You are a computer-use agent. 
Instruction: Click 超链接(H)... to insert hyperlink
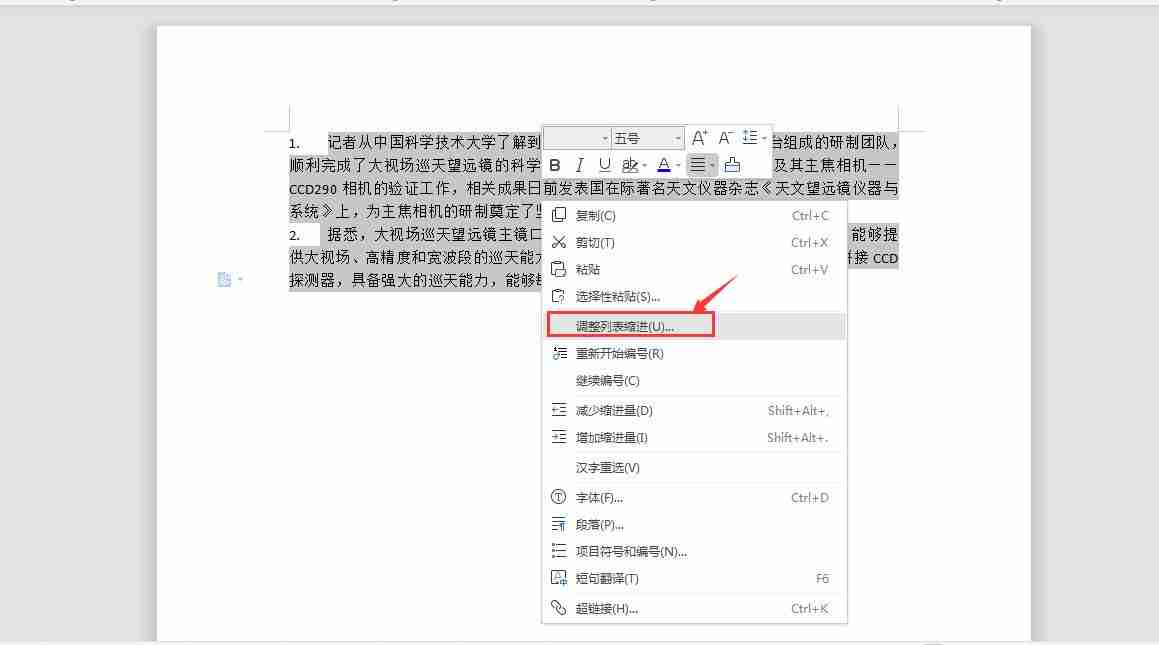click(606, 608)
